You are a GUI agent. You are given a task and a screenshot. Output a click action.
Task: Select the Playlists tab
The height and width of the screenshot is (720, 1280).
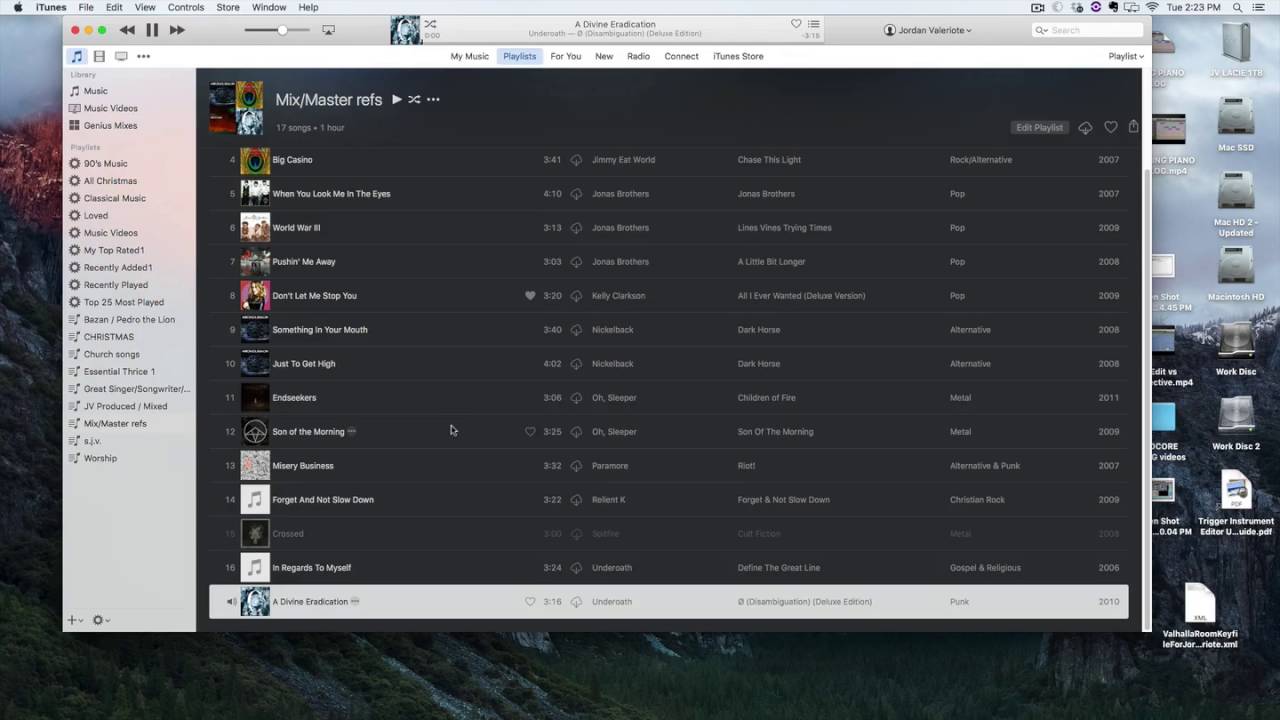click(x=520, y=56)
